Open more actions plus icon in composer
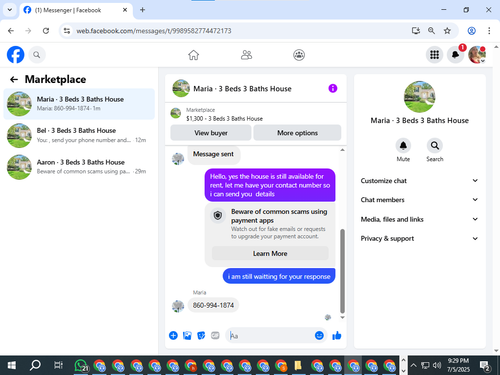 point(173,335)
